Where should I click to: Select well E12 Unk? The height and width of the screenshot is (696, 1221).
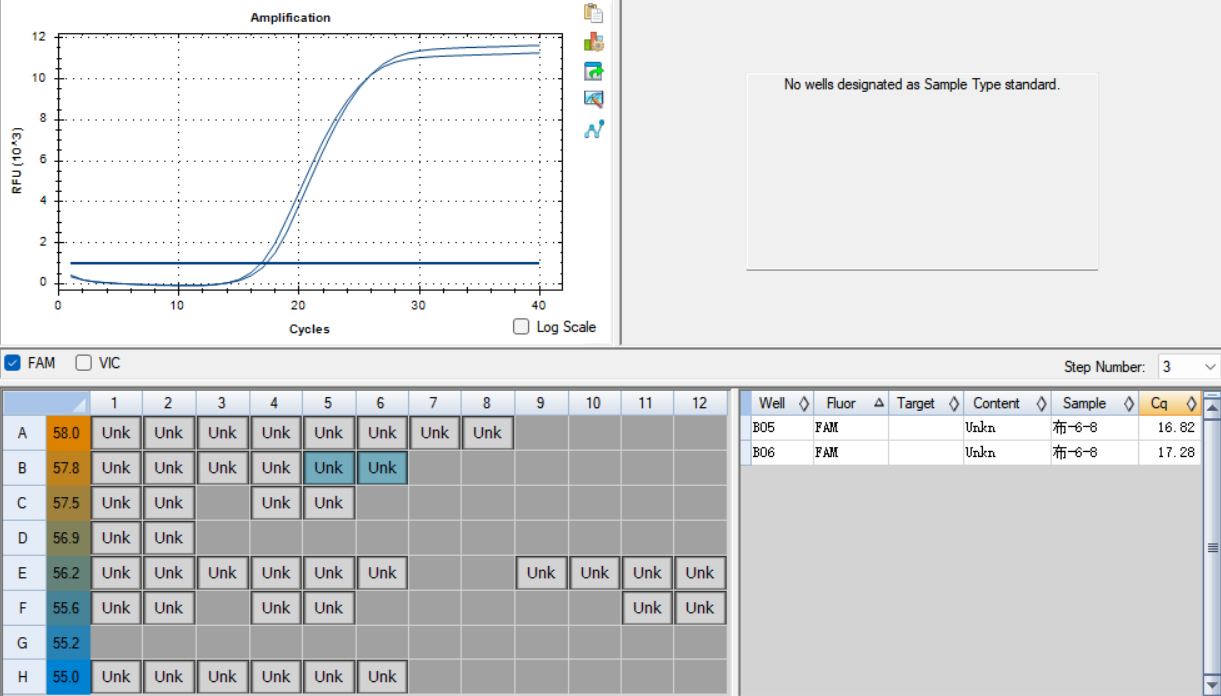(700, 573)
